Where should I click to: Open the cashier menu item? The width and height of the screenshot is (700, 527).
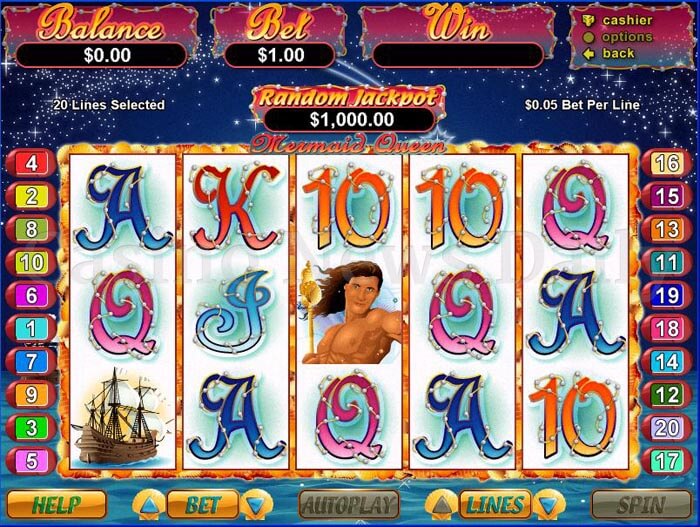point(618,20)
